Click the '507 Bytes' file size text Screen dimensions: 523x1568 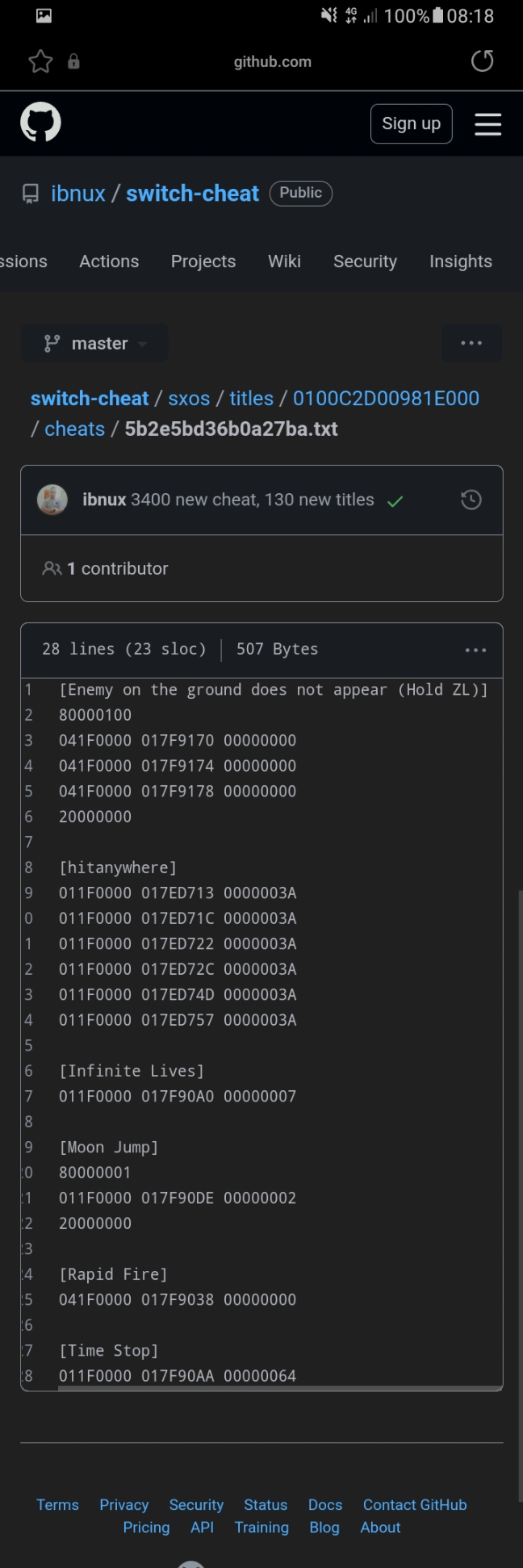point(278,649)
